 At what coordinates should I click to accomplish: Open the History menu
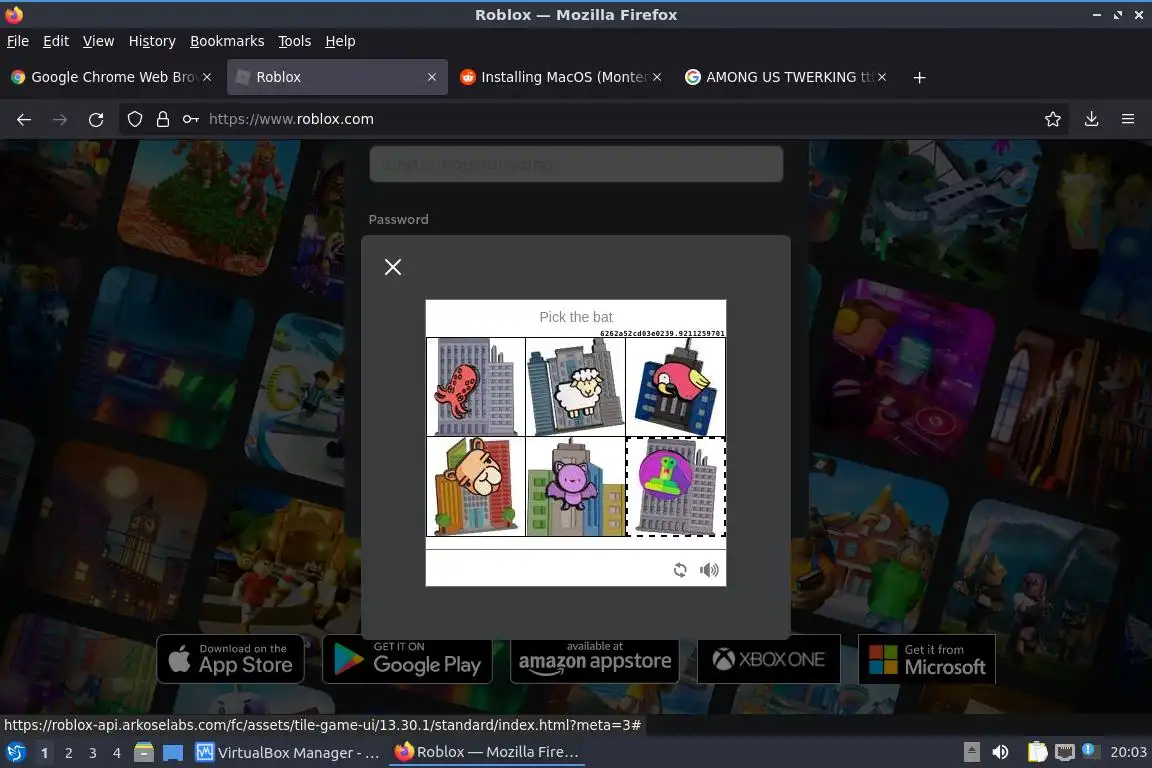pyautogui.click(x=152, y=41)
